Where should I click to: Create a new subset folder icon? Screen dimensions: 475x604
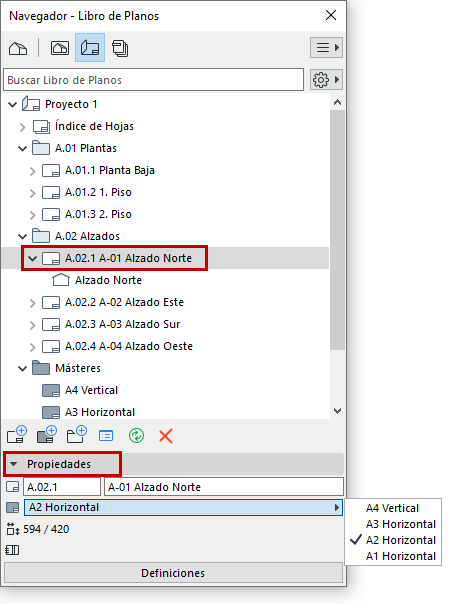pos(77,435)
